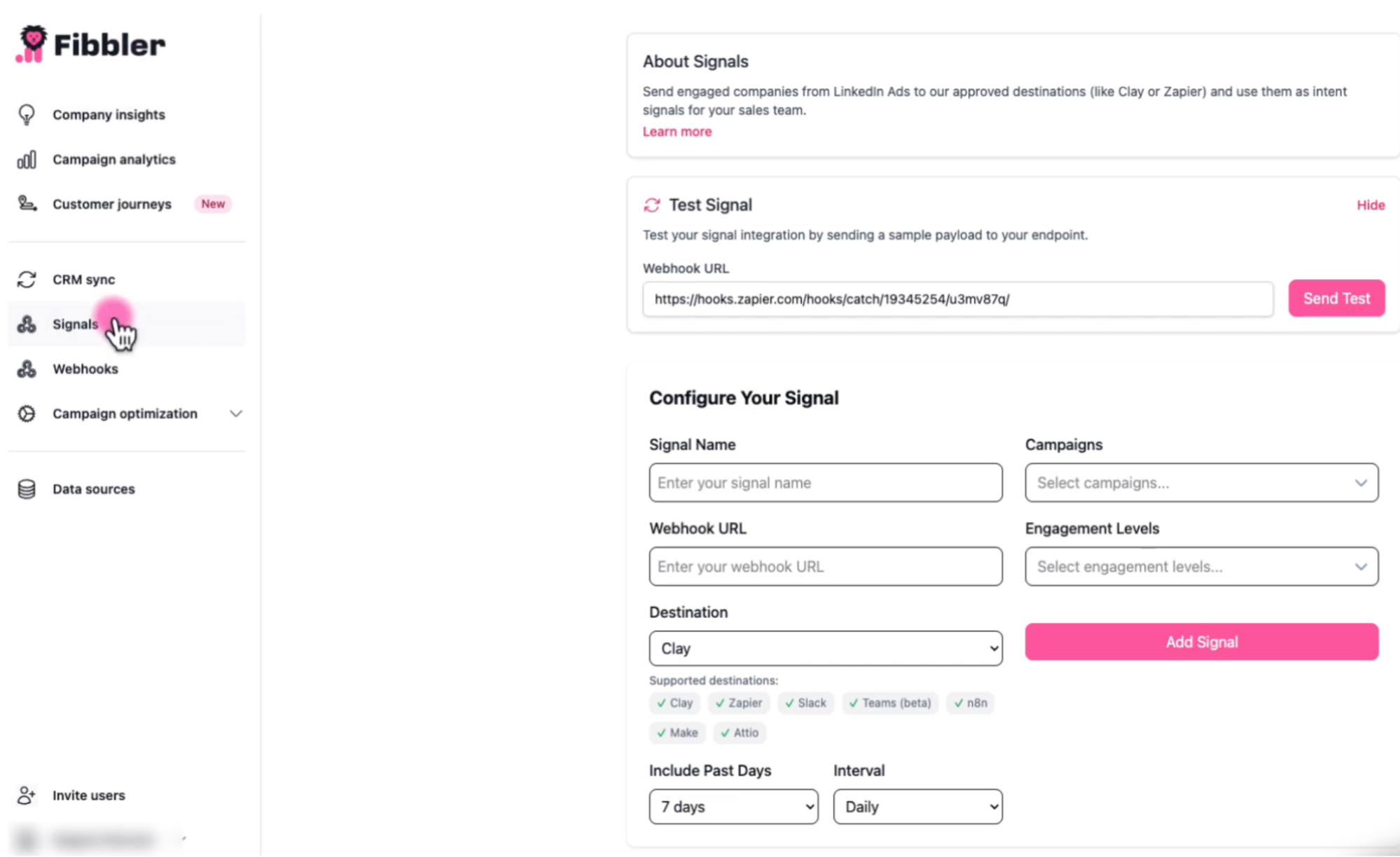This screenshot has height=857, width=1400.
Task: Switch to Customer journeys in the sidebar
Action: click(111, 204)
